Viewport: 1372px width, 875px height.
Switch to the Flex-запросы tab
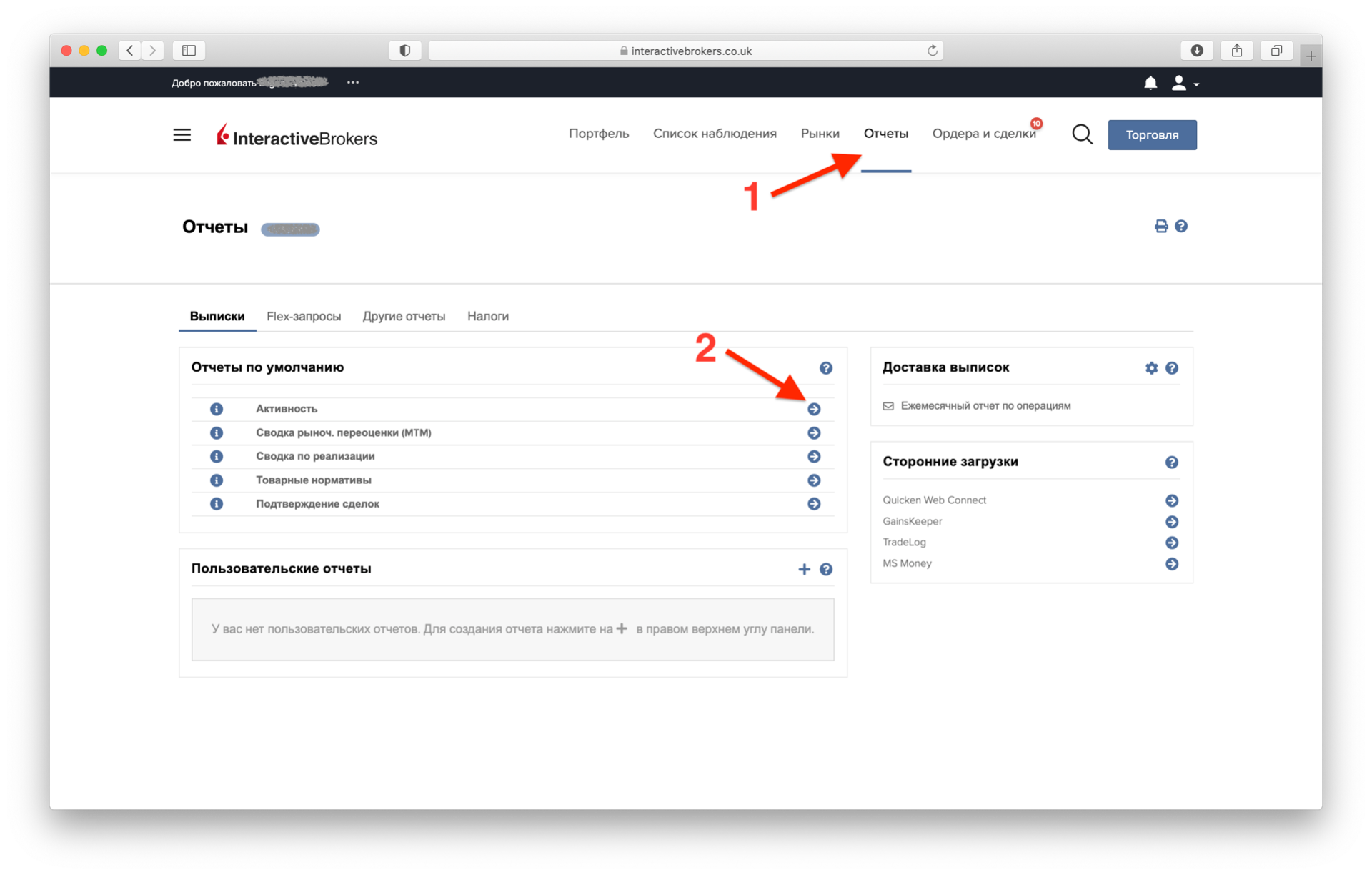pyautogui.click(x=304, y=316)
